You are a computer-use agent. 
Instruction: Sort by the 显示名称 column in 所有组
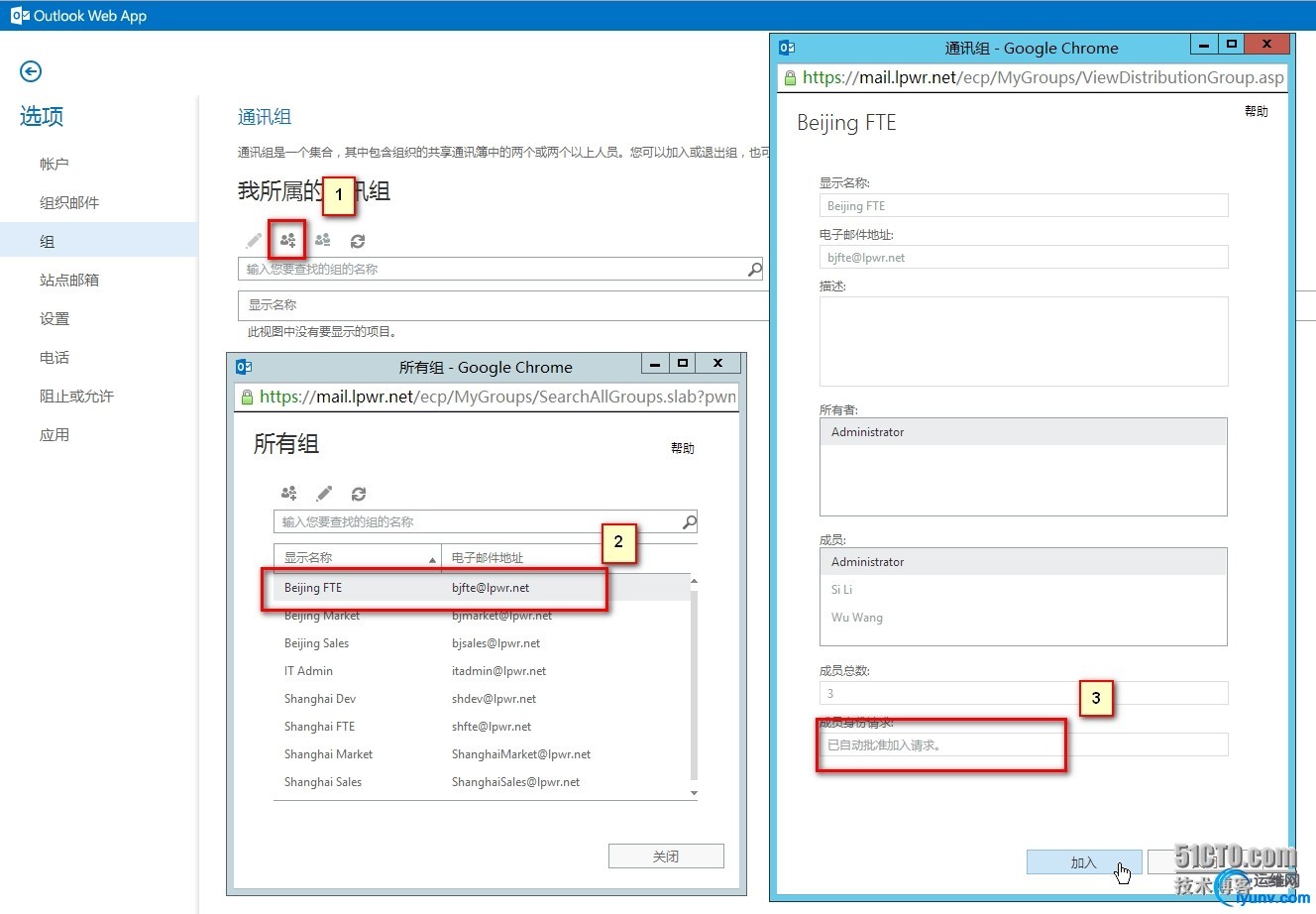coord(358,558)
